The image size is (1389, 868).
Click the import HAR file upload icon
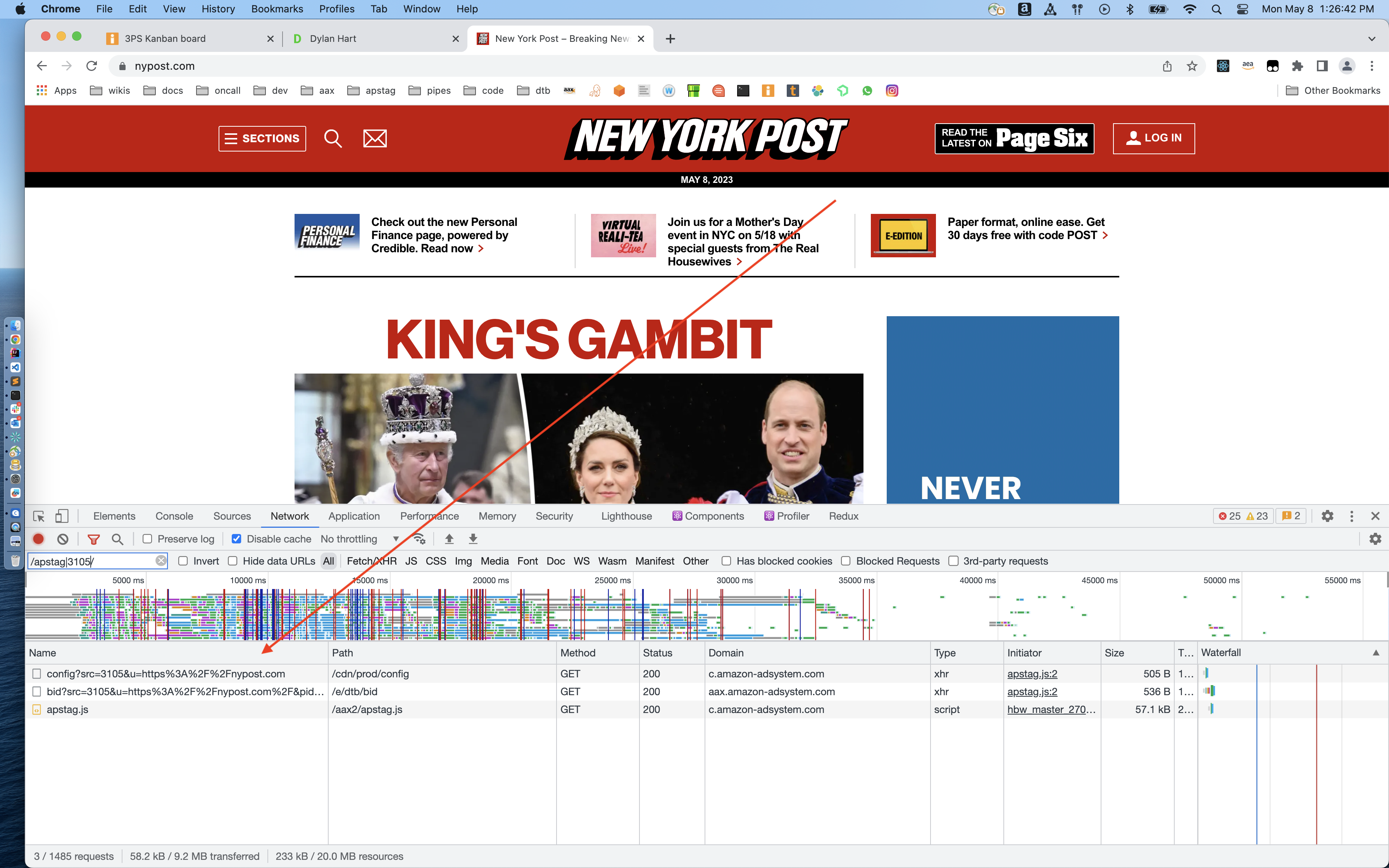450,539
